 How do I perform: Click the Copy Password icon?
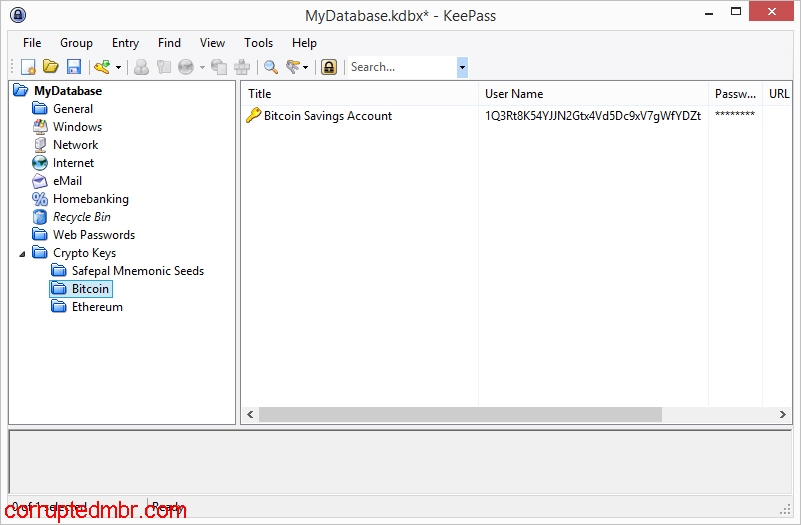pos(163,67)
